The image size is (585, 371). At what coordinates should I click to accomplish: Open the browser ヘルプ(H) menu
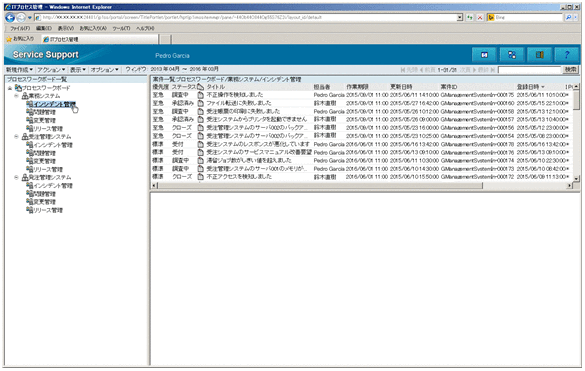click(145, 28)
